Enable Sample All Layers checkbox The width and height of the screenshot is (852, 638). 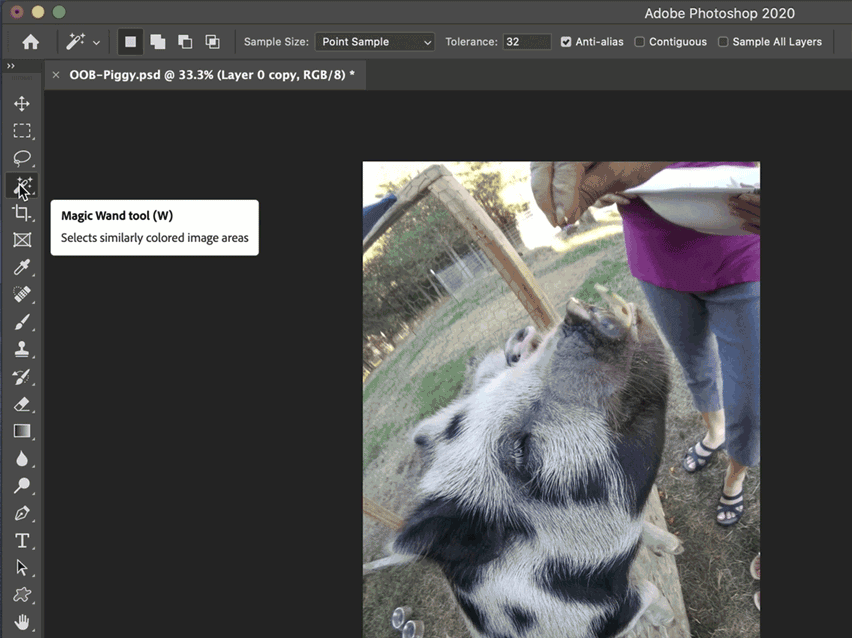[x=723, y=42]
